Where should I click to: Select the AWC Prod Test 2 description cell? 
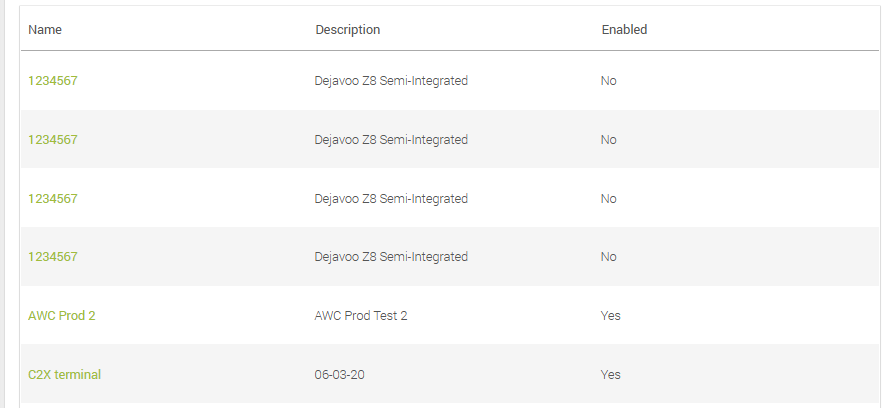pyautogui.click(x=361, y=315)
